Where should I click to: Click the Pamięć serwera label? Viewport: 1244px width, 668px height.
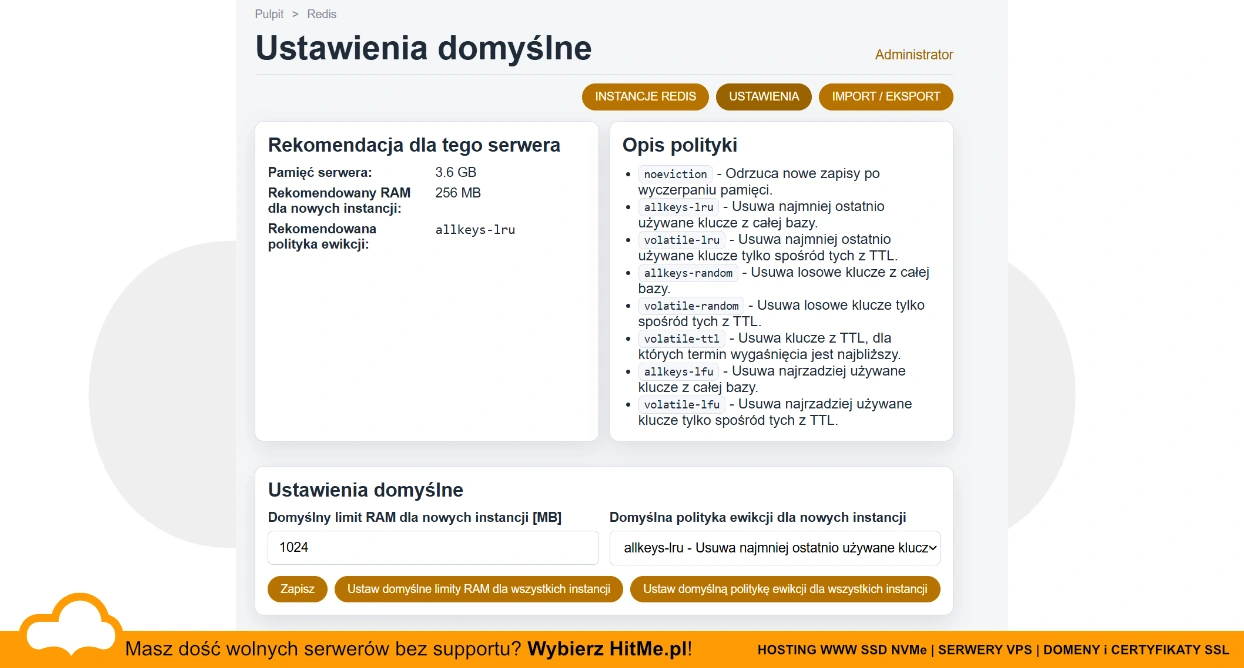coord(320,172)
